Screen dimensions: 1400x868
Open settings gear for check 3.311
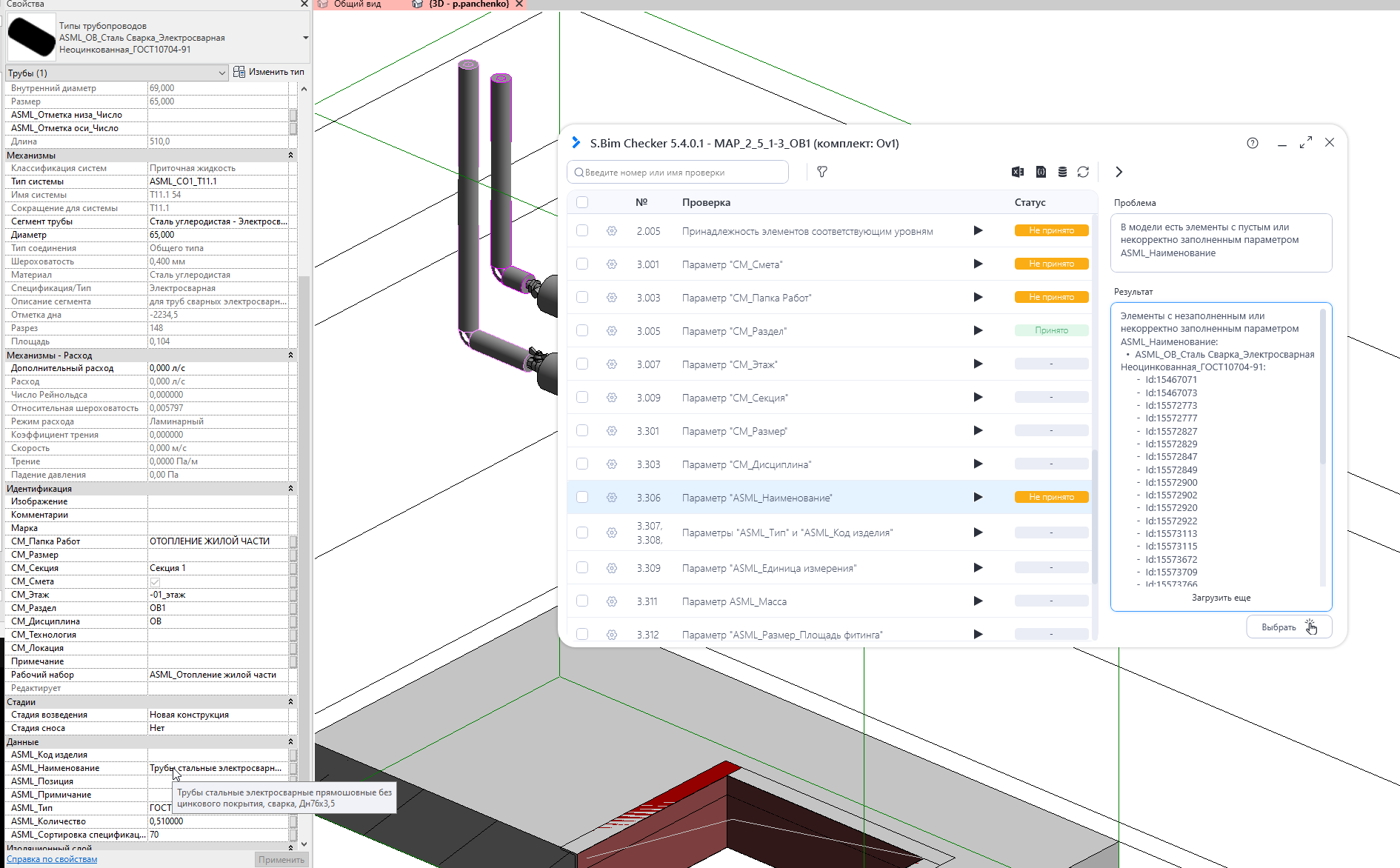612,601
